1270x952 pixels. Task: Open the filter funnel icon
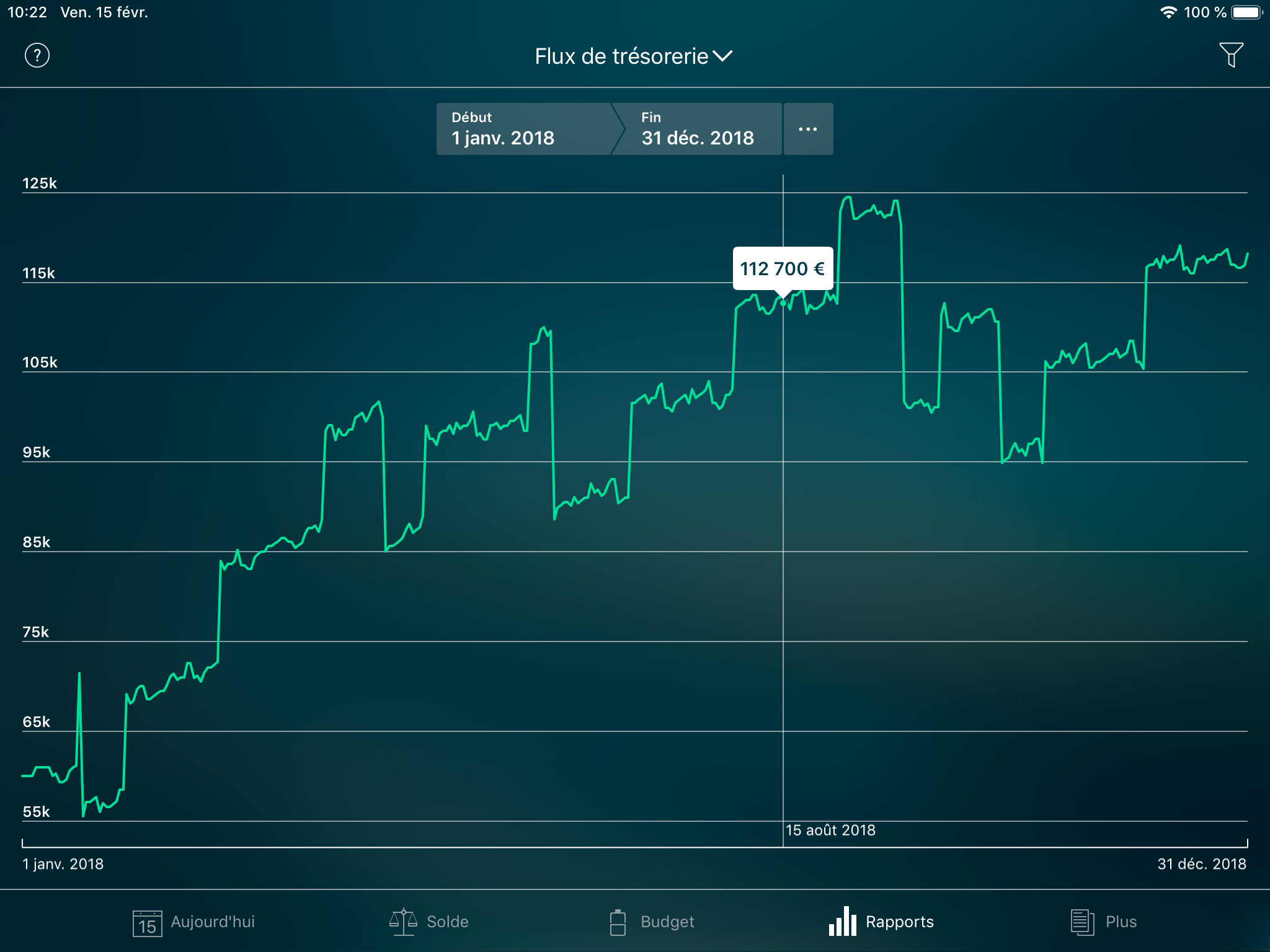(x=1233, y=56)
